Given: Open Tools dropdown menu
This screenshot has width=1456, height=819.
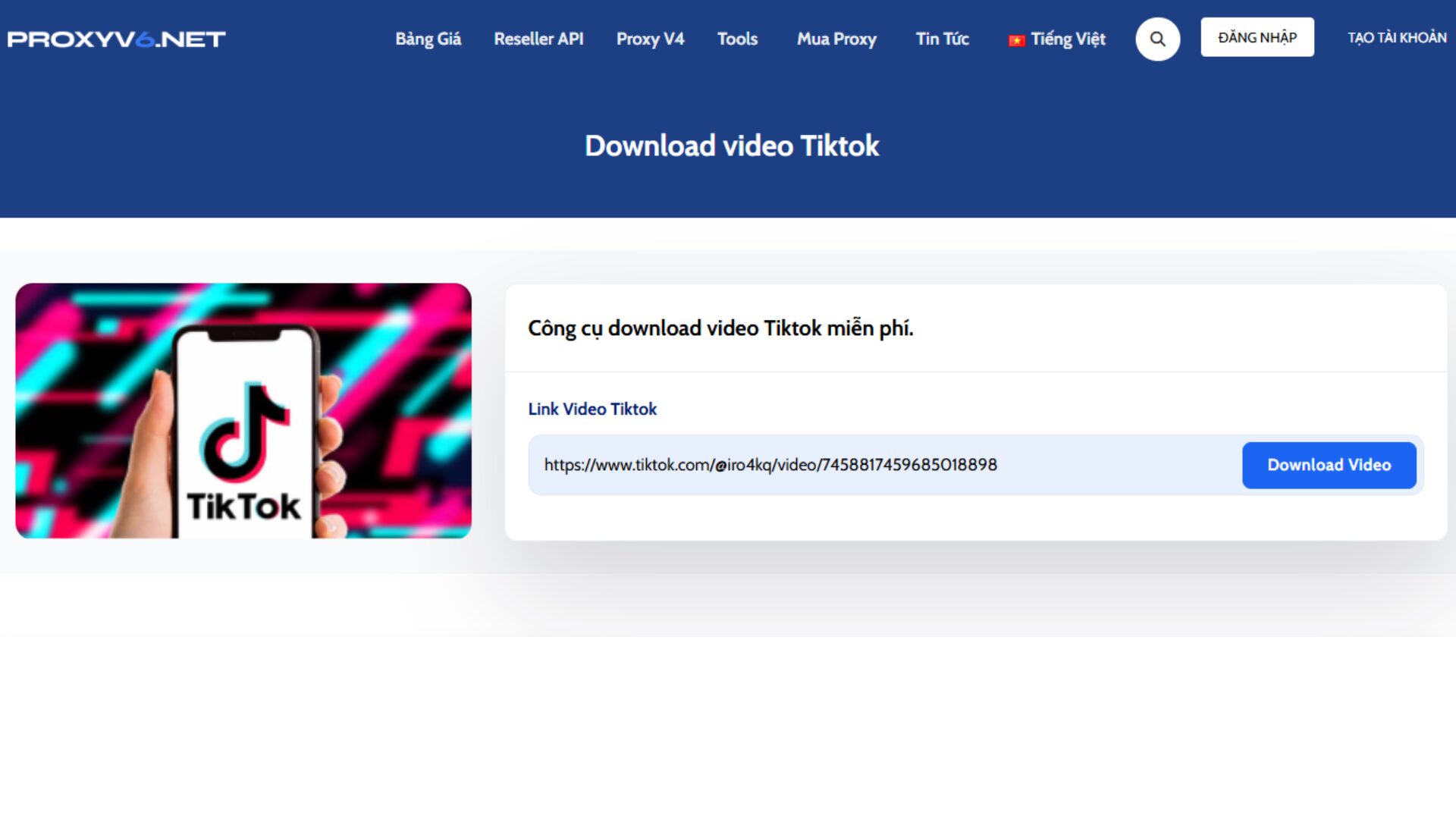Looking at the screenshot, I should coord(737,38).
